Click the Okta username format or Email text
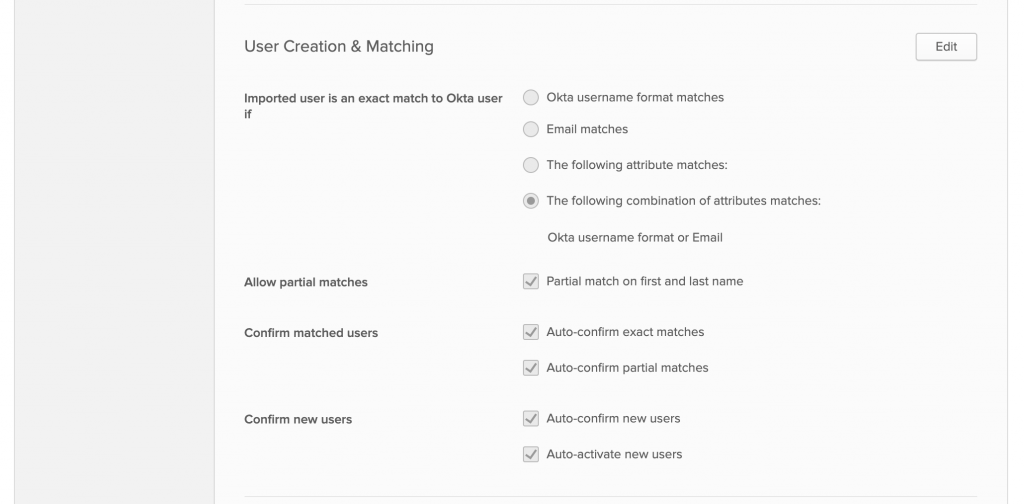The image size is (1024, 504). pyautogui.click(x=635, y=238)
